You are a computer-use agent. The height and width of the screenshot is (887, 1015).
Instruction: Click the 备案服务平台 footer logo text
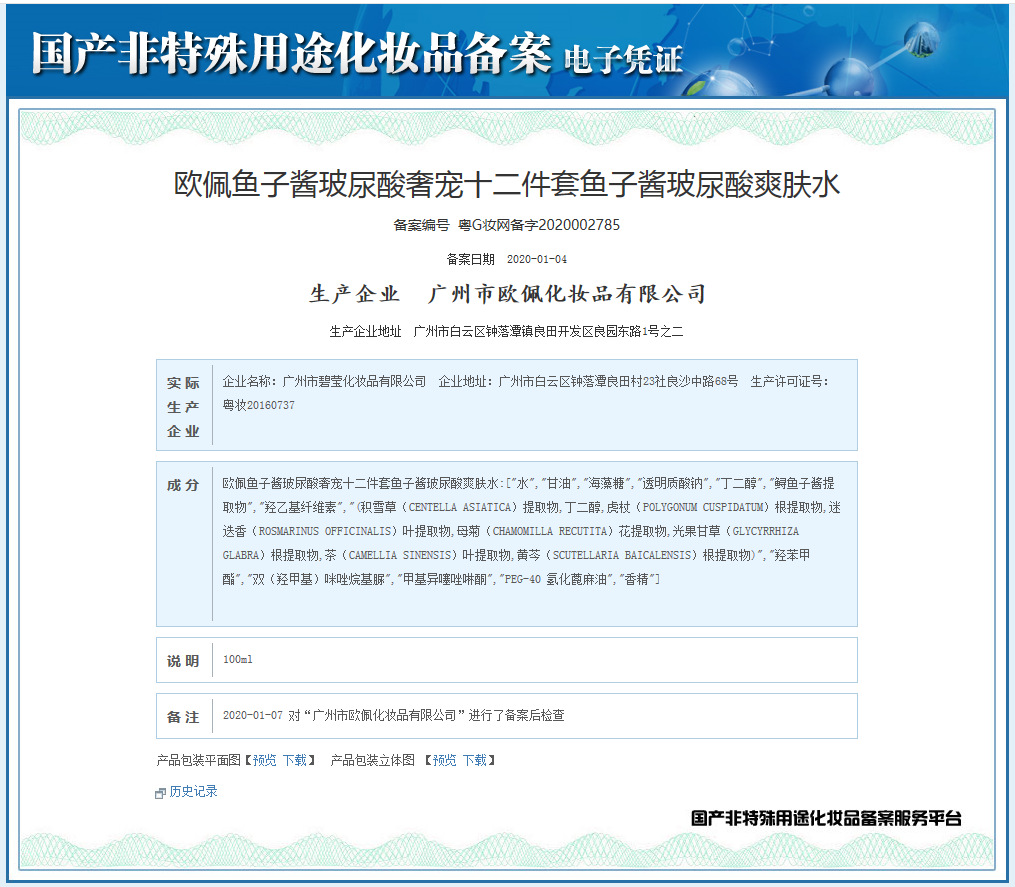(x=826, y=818)
